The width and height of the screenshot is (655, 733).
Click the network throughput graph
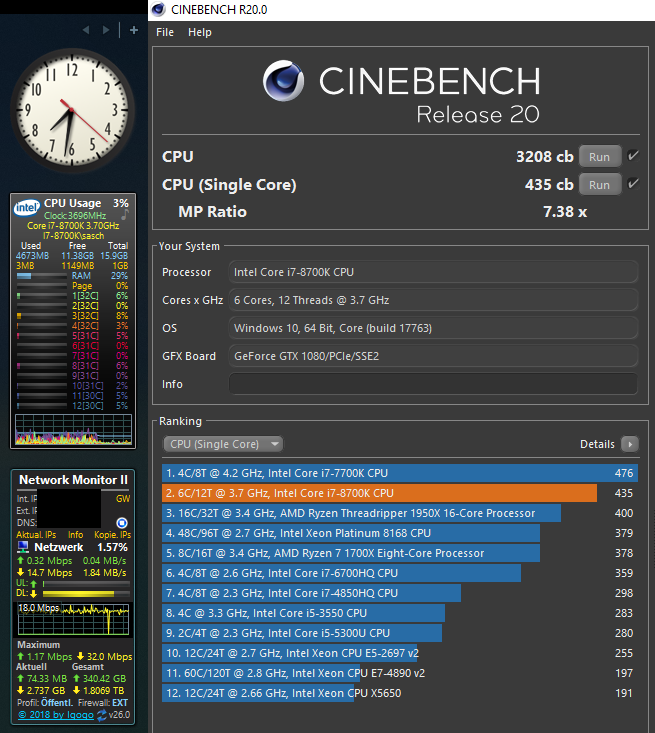pos(73,619)
